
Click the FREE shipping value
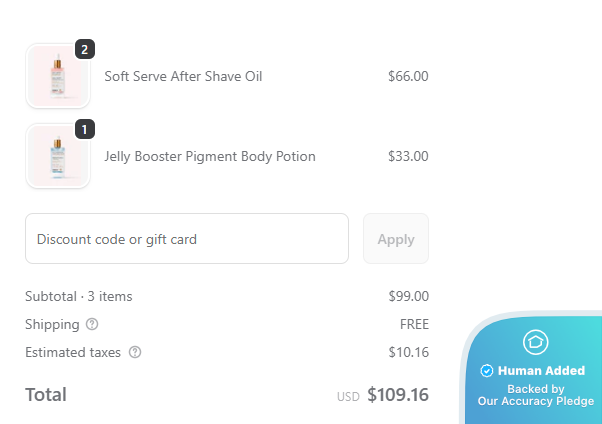[x=414, y=324]
